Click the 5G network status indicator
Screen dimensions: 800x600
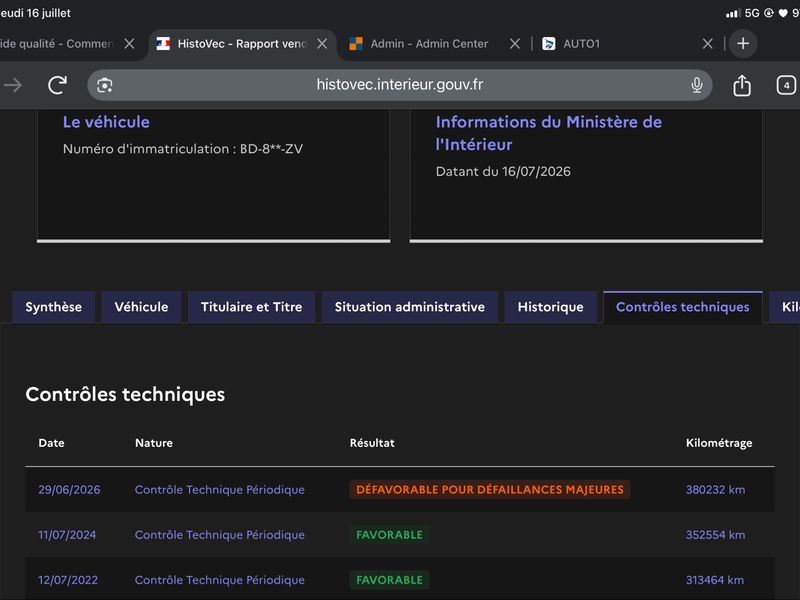(x=752, y=13)
